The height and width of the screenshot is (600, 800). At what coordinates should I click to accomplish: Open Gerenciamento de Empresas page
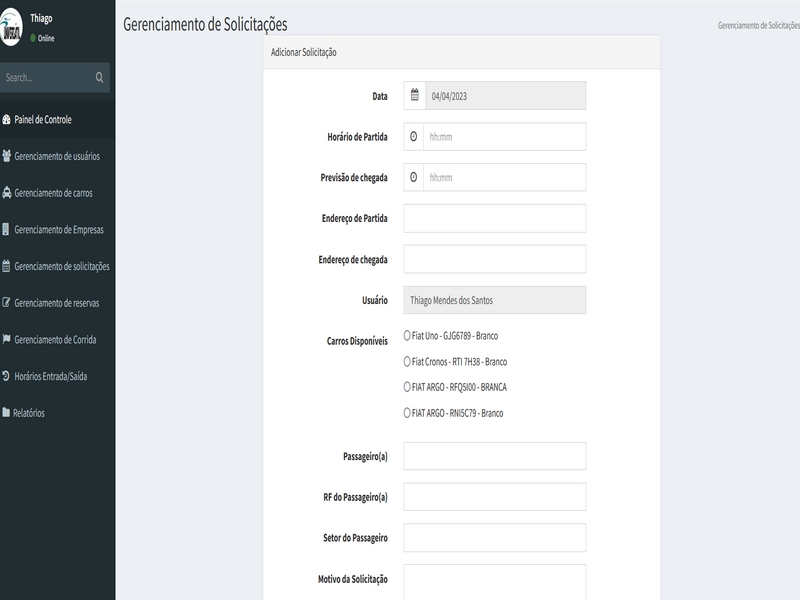[58, 230]
